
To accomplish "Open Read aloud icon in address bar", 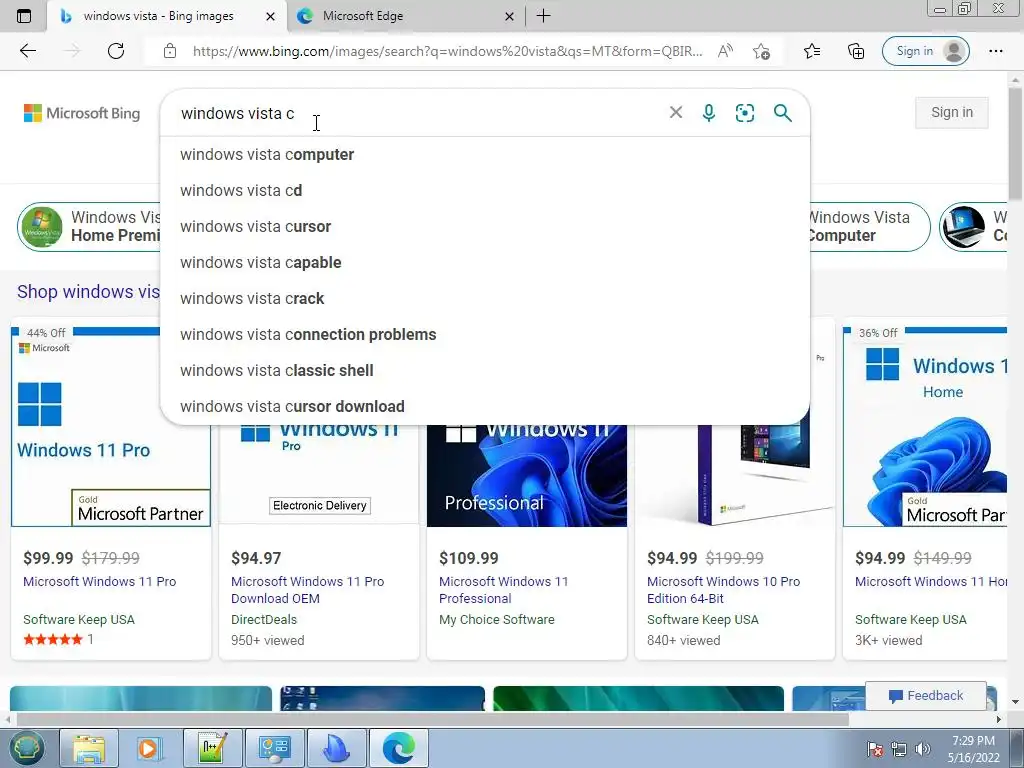I will pyautogui.click(x=725, y=51).
